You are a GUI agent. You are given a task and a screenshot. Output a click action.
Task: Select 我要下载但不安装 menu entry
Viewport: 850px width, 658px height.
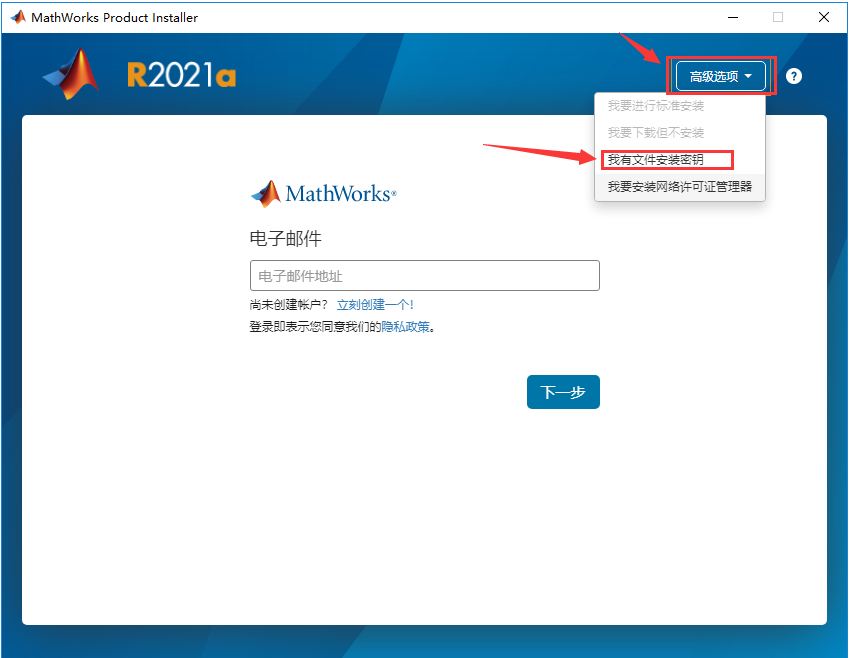click(x=680, y=133)
